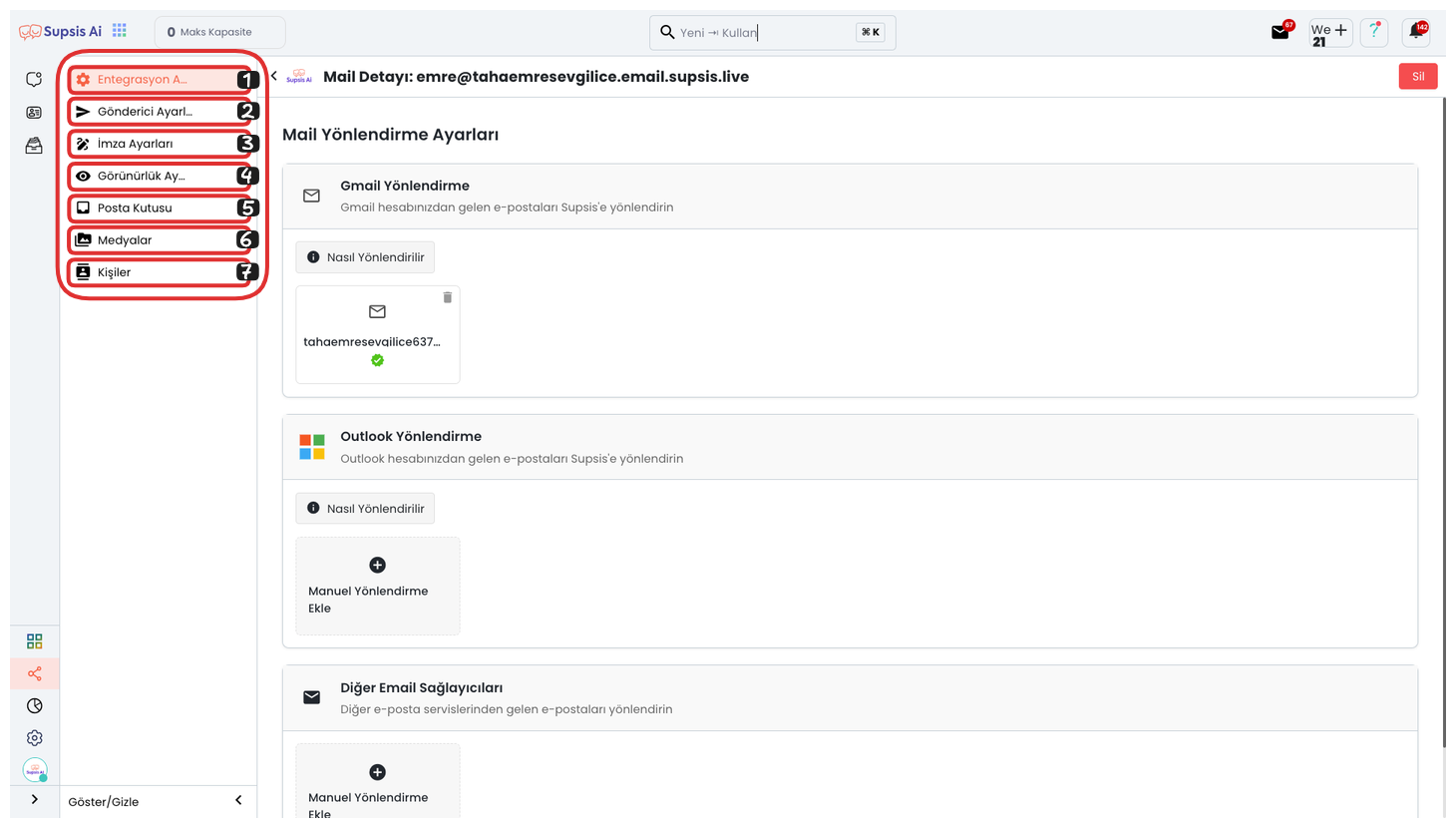
Task: Select the tahaemresevgilice637 Gmail forwarding card
Action: point(378,334)
